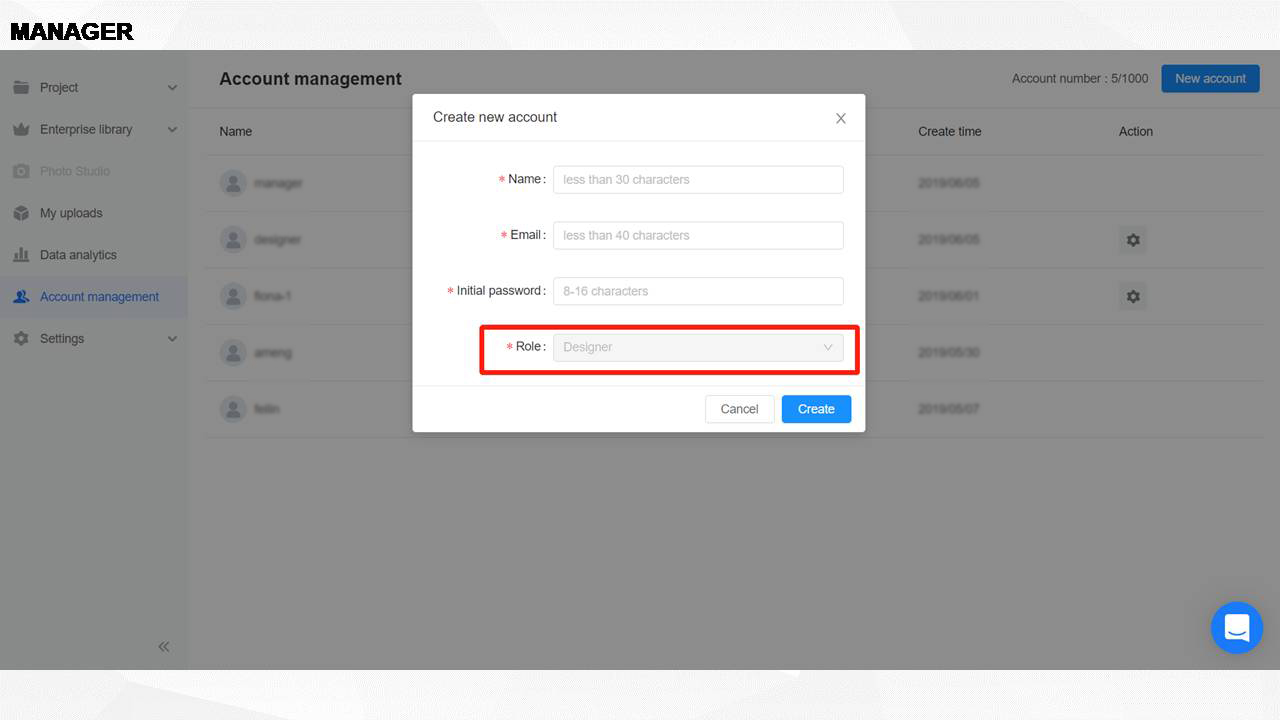Click the gear icon for fiona-1 row
The image size is (1280, 720).
[x=1133, y=296]
